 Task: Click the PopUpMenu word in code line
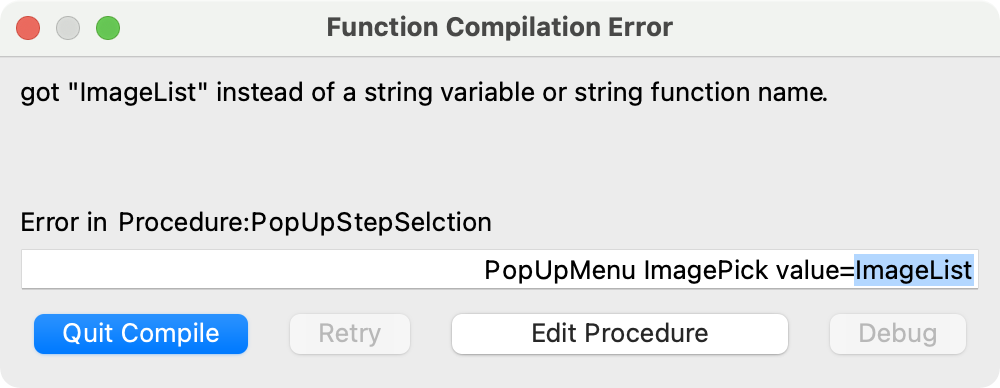[560, 271]
